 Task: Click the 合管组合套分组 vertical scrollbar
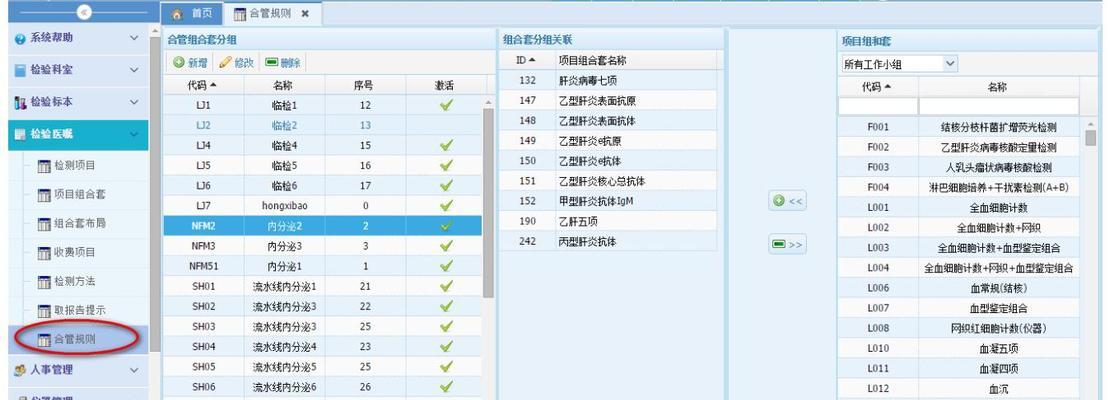tap(488, 202)
